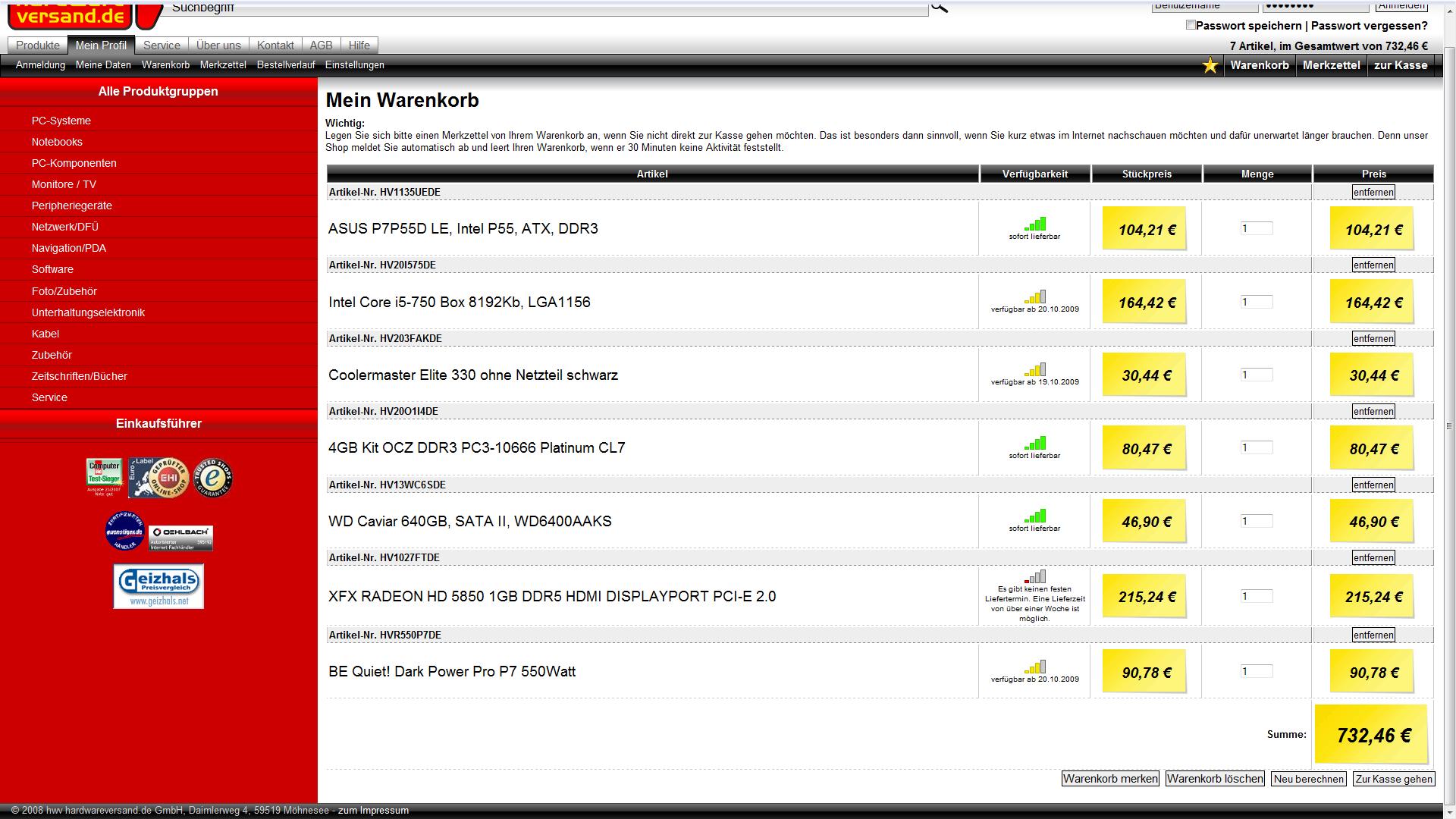
Task: Remove the XFX Radeon HD 5850 item
Action: 1373,558
